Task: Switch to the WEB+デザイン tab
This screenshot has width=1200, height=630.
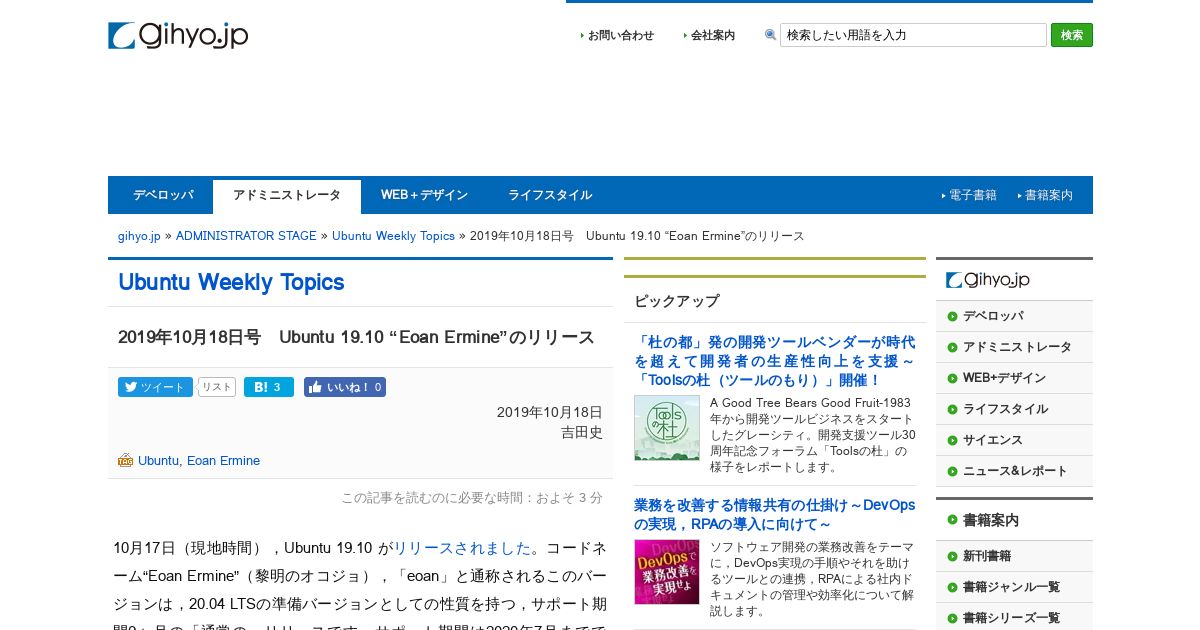Action: [424, 195]
